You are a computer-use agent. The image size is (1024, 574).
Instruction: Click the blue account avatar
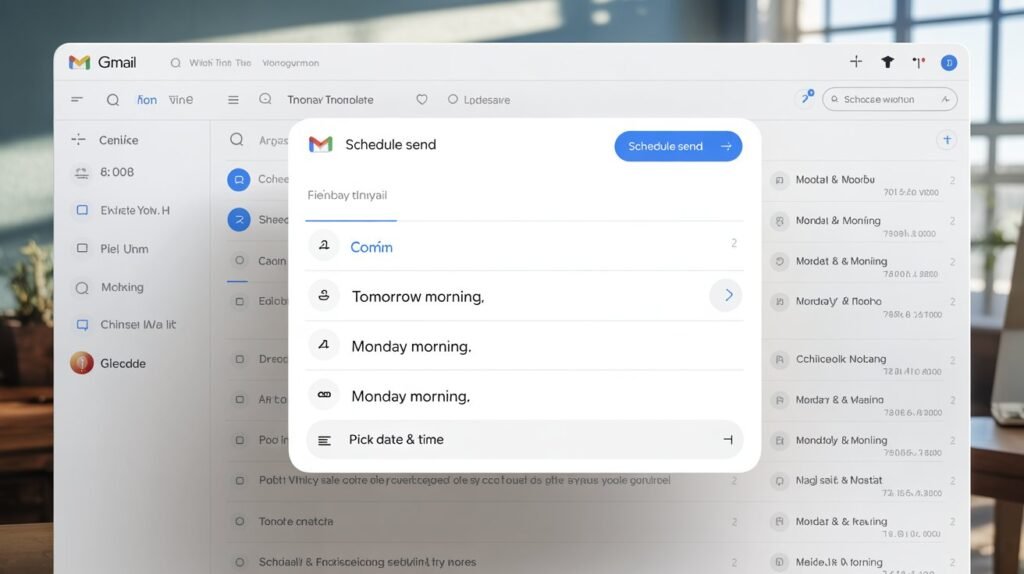[x=949, y=63]
